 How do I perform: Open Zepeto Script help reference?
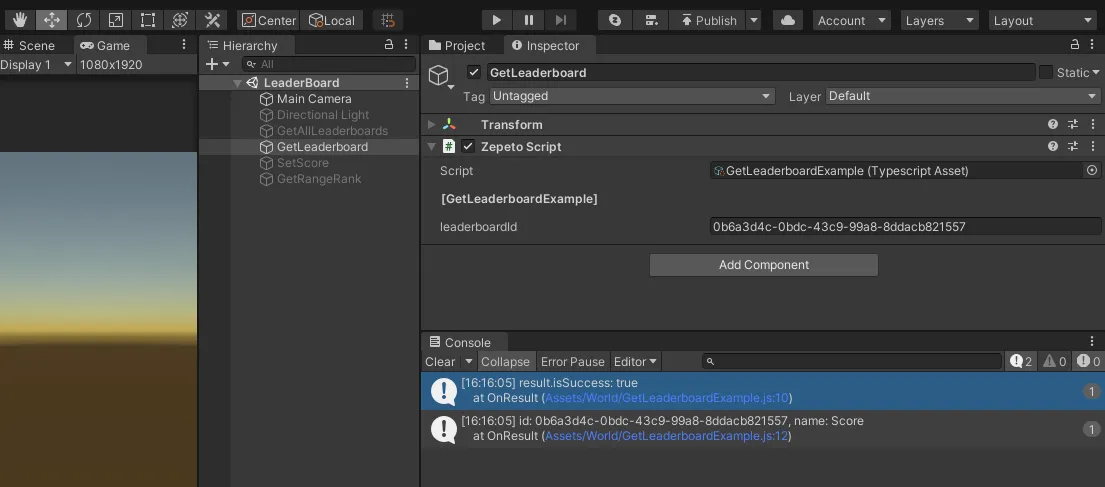tap(1053, 147)
